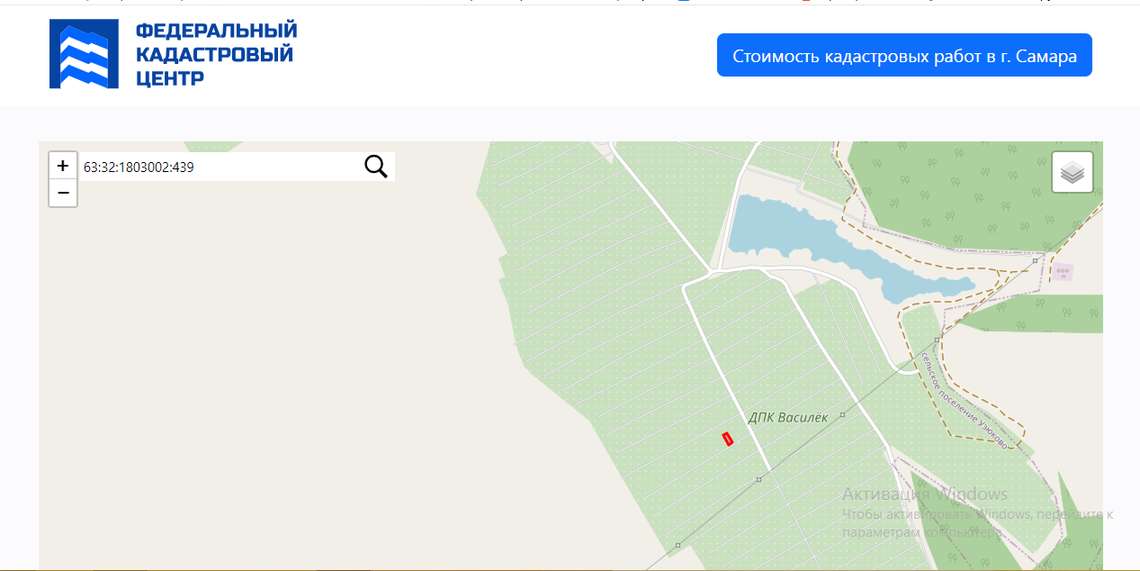1140x571 pixels.
Task: Click the lowest power line node on map
Action: click(678, 545)
